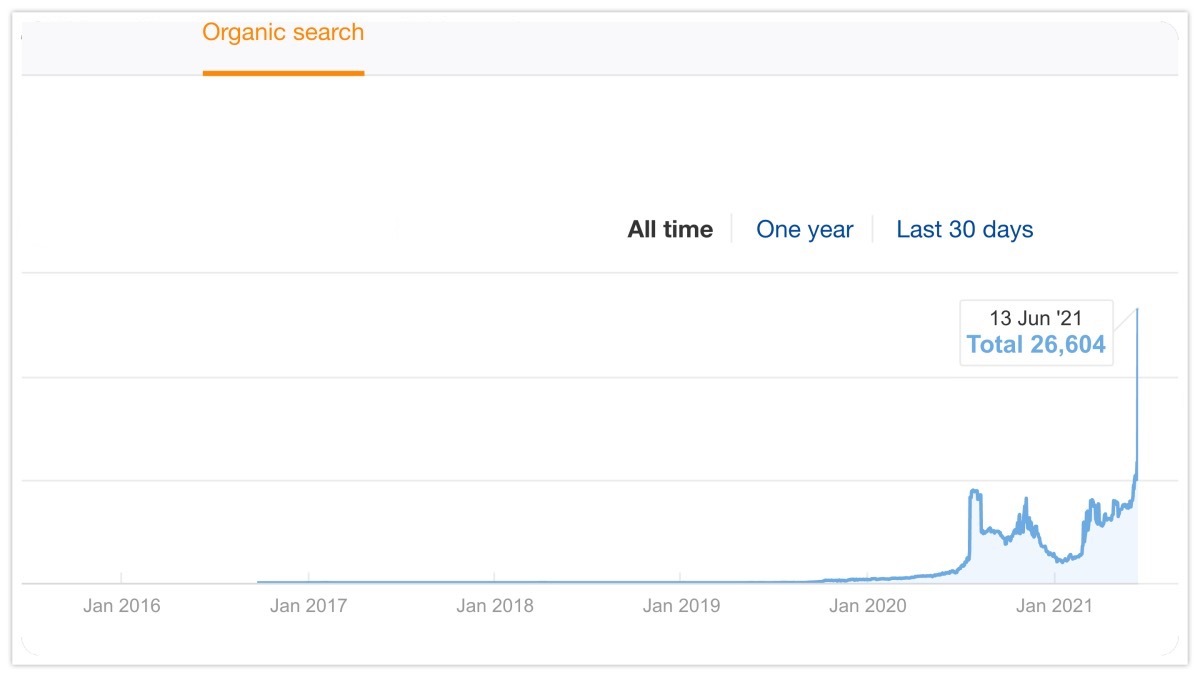Screen dimensions: 1200x677
Task: Click the late-2020 peak on the chart line
Action: tap(1025, 499)
